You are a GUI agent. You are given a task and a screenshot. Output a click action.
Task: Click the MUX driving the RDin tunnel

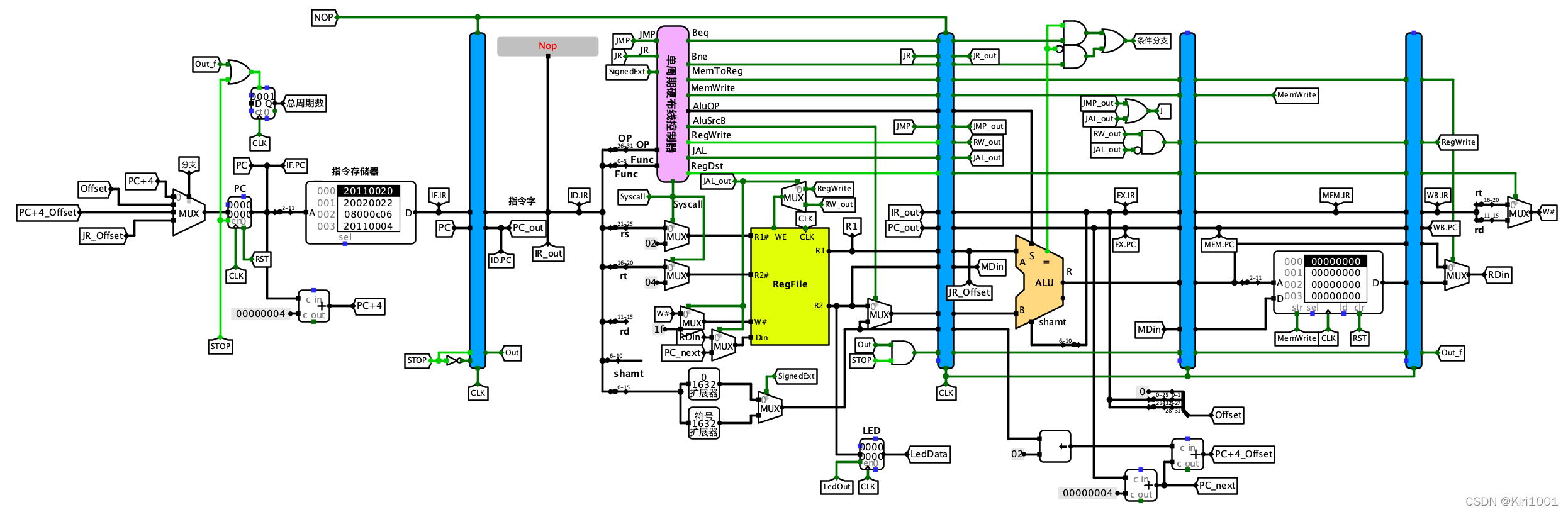tap(1457, 275)
